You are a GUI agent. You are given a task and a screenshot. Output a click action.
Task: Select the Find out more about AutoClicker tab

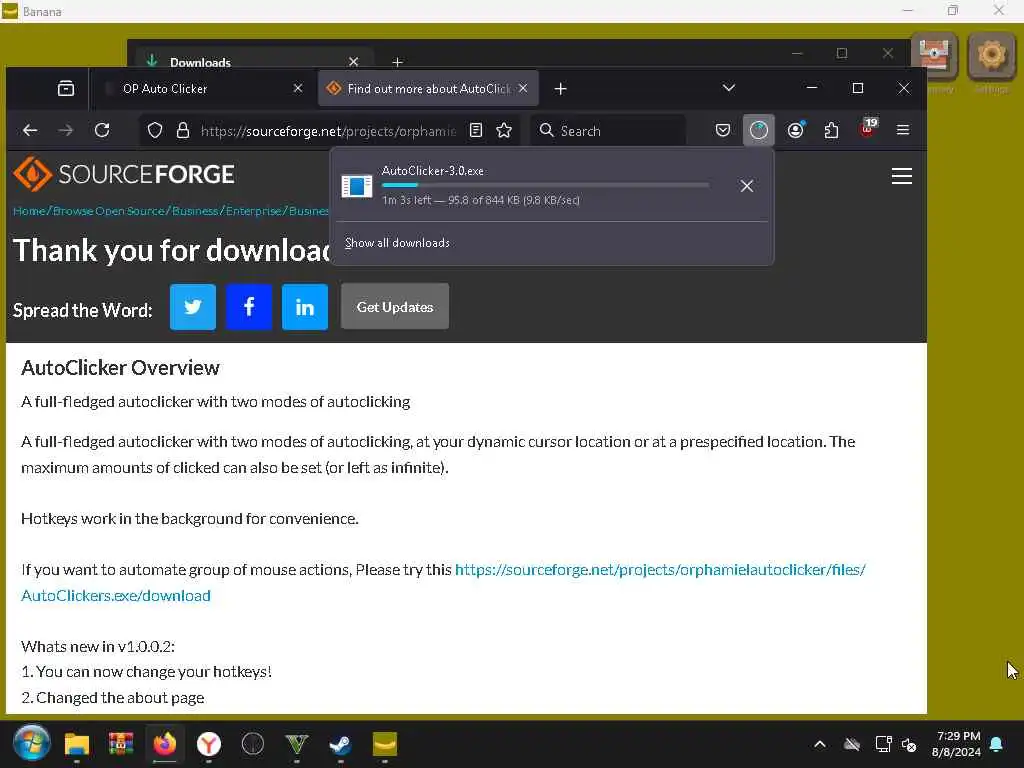pos(428,88)
